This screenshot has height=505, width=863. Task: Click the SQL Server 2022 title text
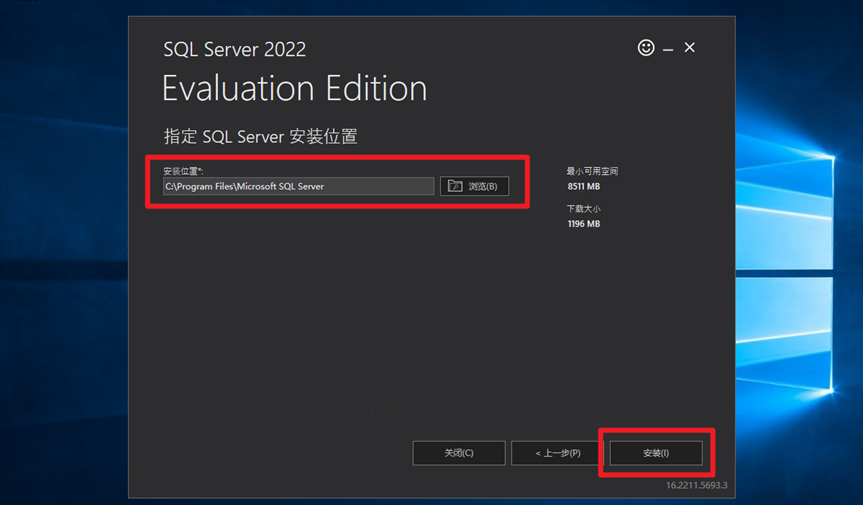[x=234, y=49]
